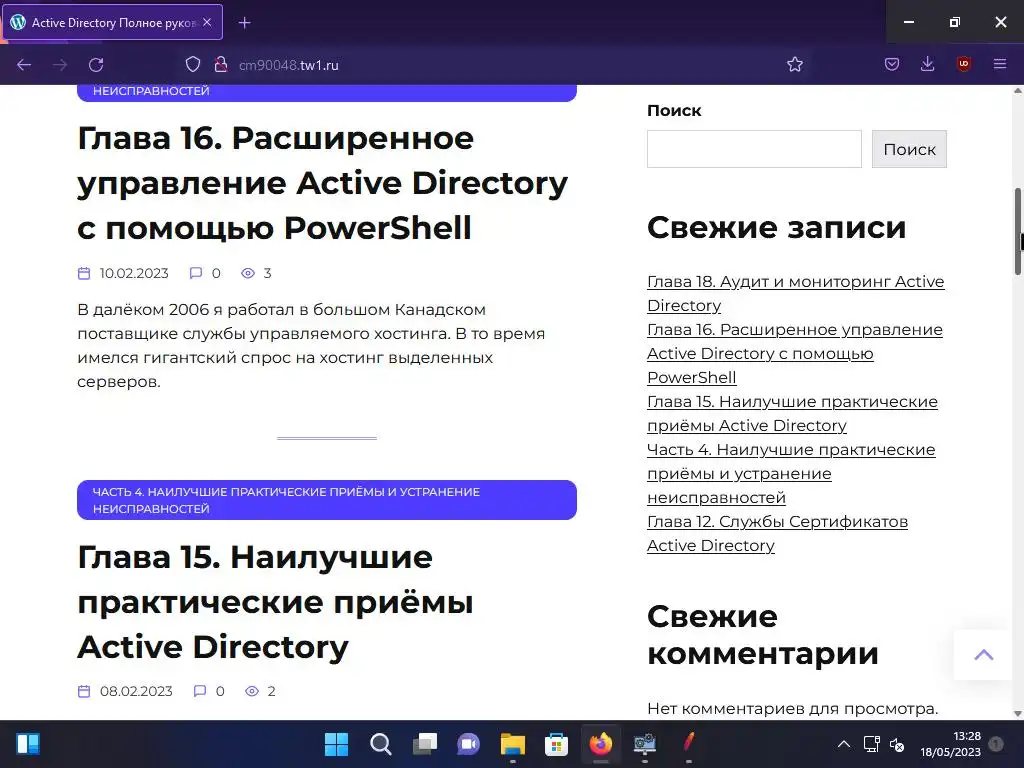Viewport: 1024px width, 768px height.
Task: Open the Windows Start menu
Action: tap(336, 744)
